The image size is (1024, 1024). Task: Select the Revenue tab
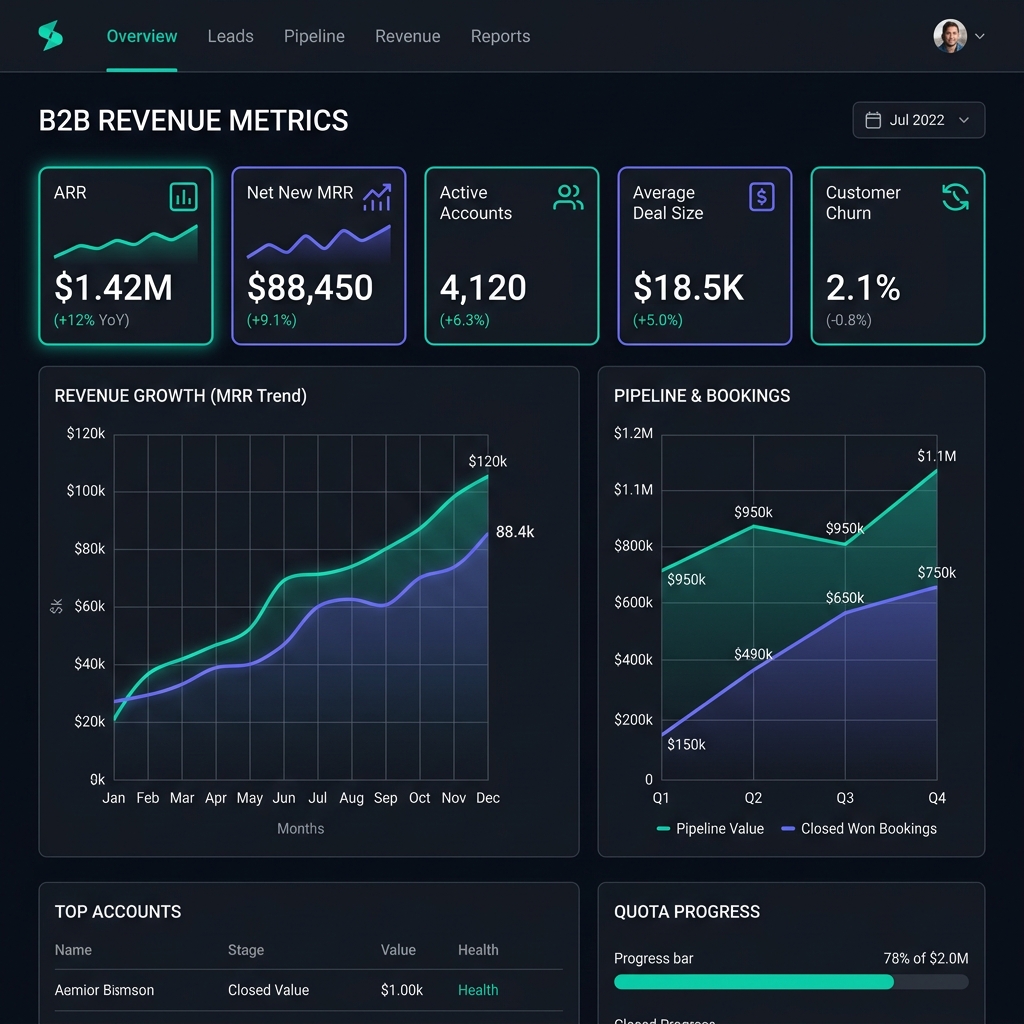(x=408, y=37)
